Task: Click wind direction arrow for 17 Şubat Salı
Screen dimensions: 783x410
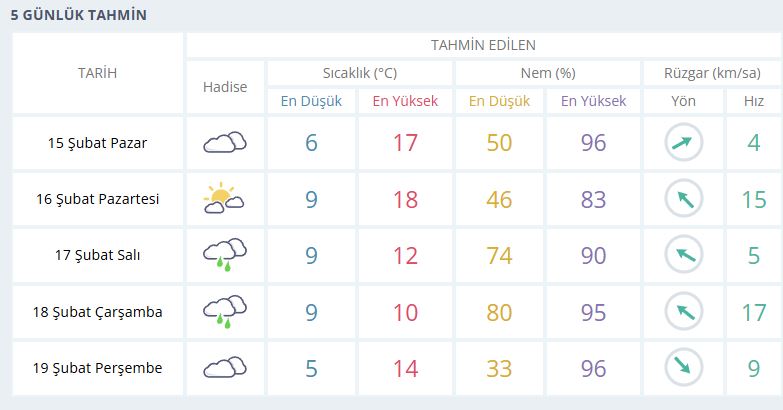Action: click(x=684, y=255)
